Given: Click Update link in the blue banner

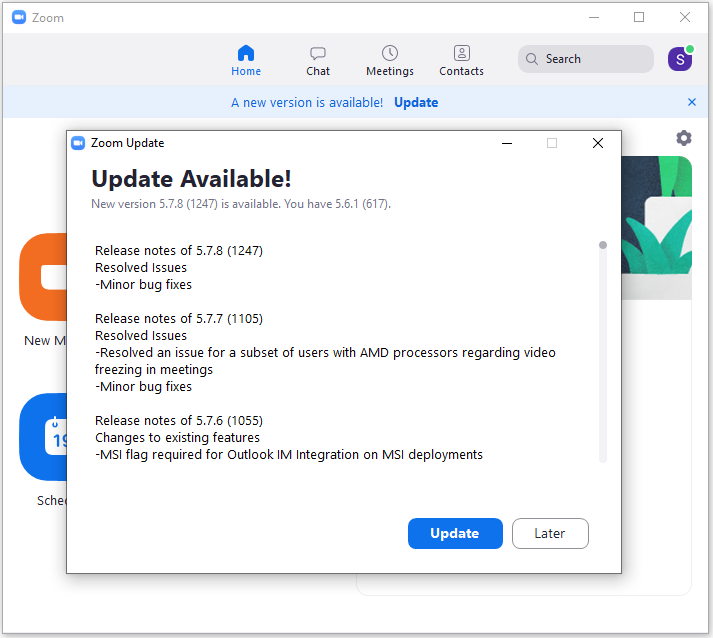Looking at the screenshot, I should click(416, 103).
